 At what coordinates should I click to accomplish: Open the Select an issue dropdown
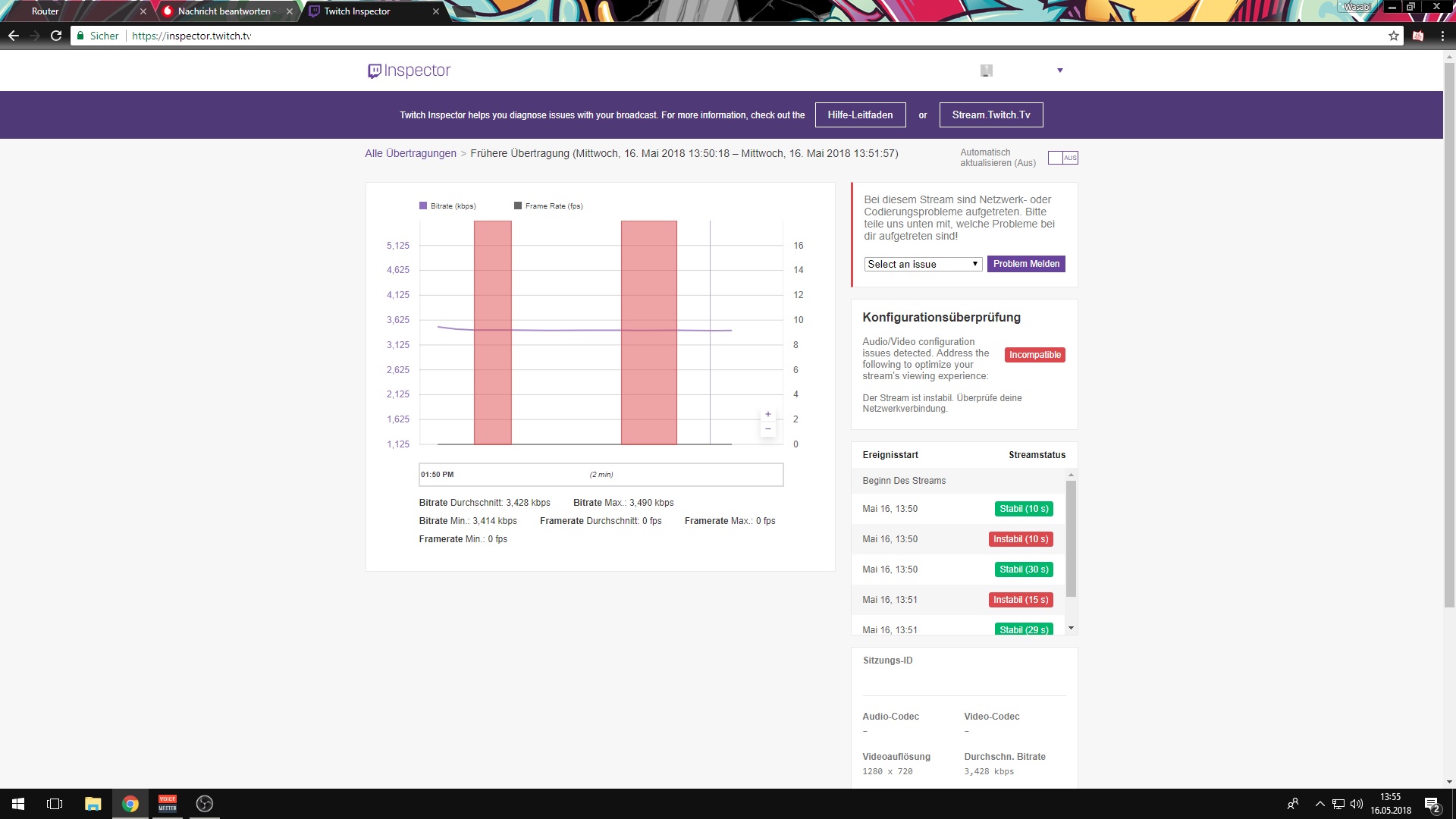(923, 264)
